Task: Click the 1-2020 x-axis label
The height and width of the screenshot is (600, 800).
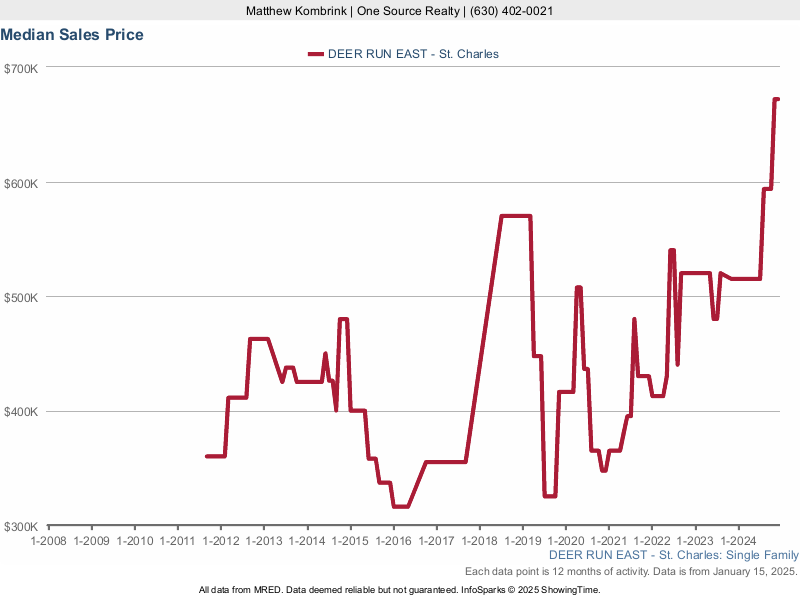Action: tap(566, 541)
